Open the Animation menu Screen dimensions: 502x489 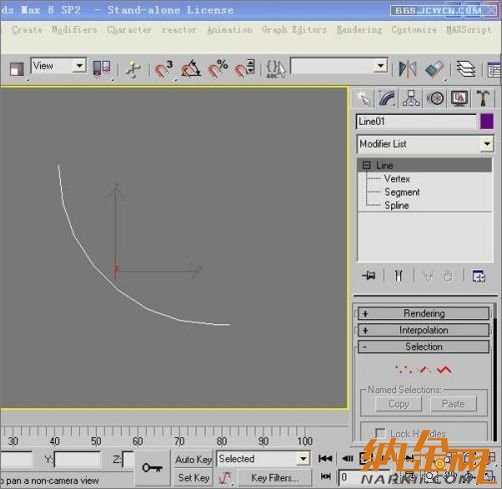click(229, 30)
